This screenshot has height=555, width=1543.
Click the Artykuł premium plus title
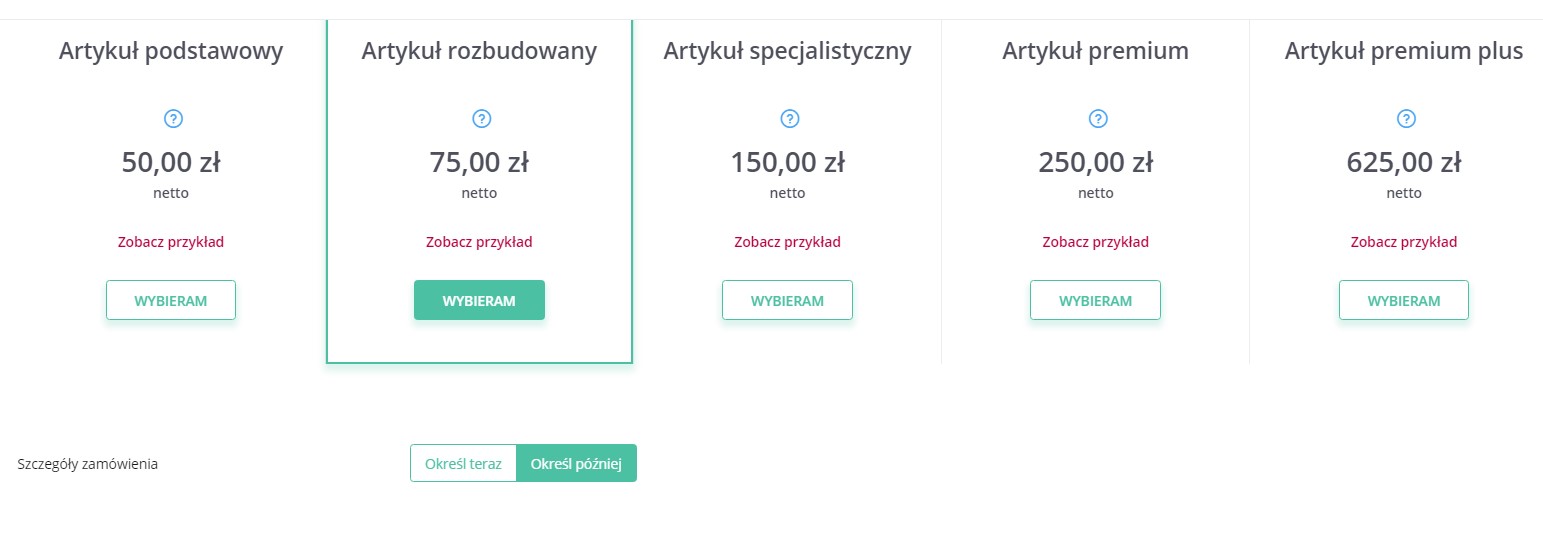click(x=1404, y=51)
